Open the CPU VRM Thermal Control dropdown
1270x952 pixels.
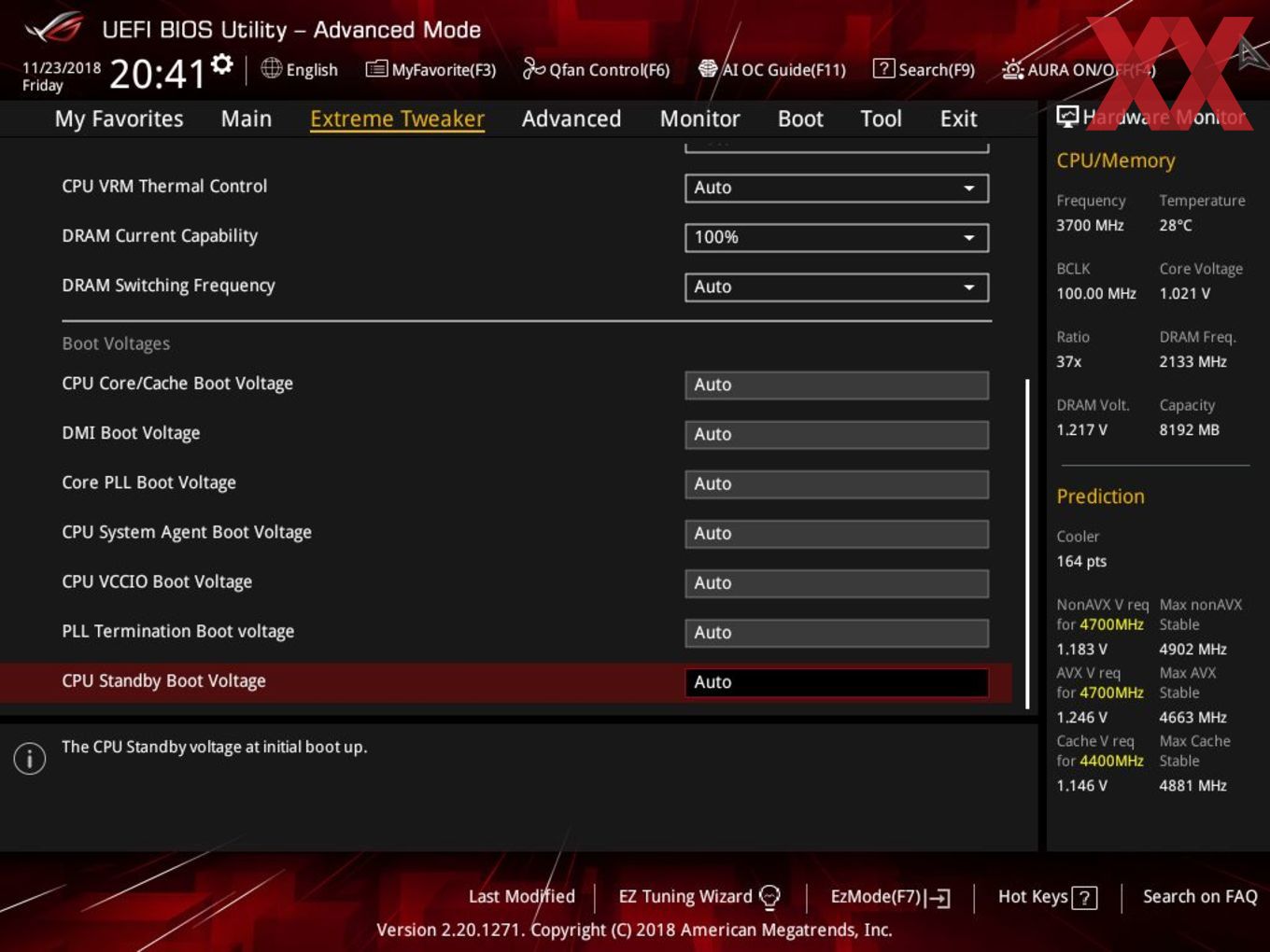pos(837,188)
